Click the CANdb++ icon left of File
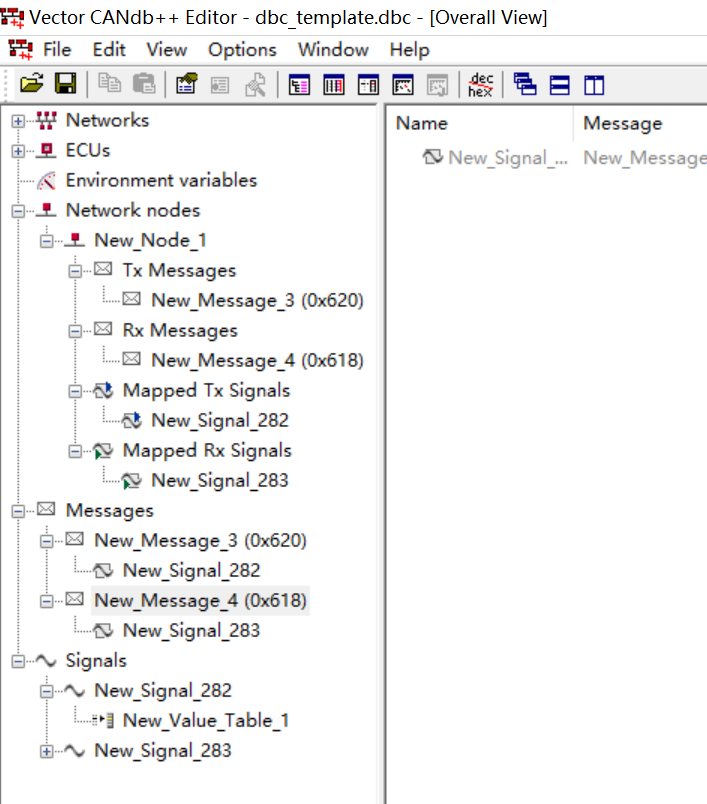Image resolution: width=707 pixels, height=804 pixels. point(21,50)
